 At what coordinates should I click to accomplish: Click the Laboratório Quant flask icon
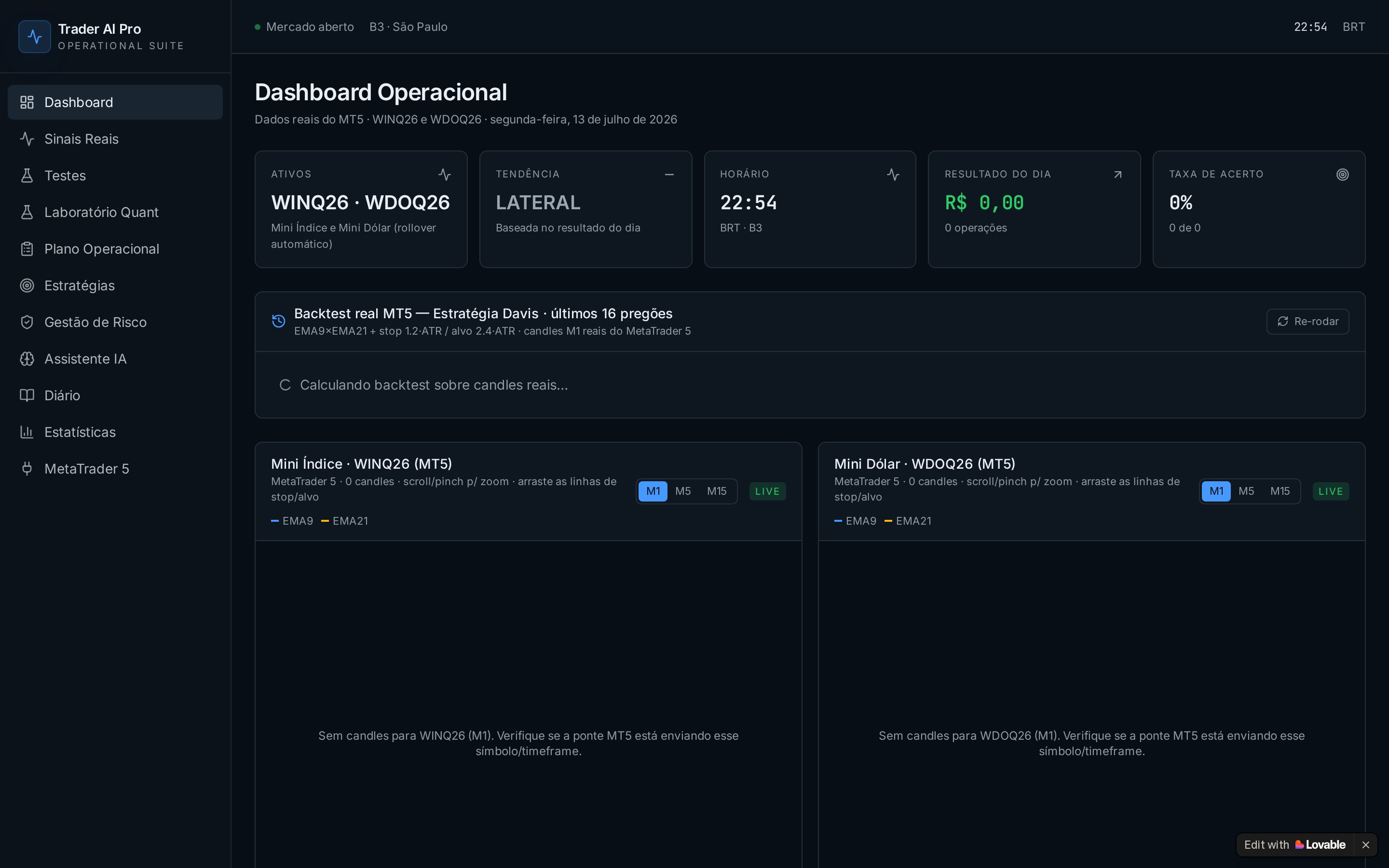pos(27,212)
